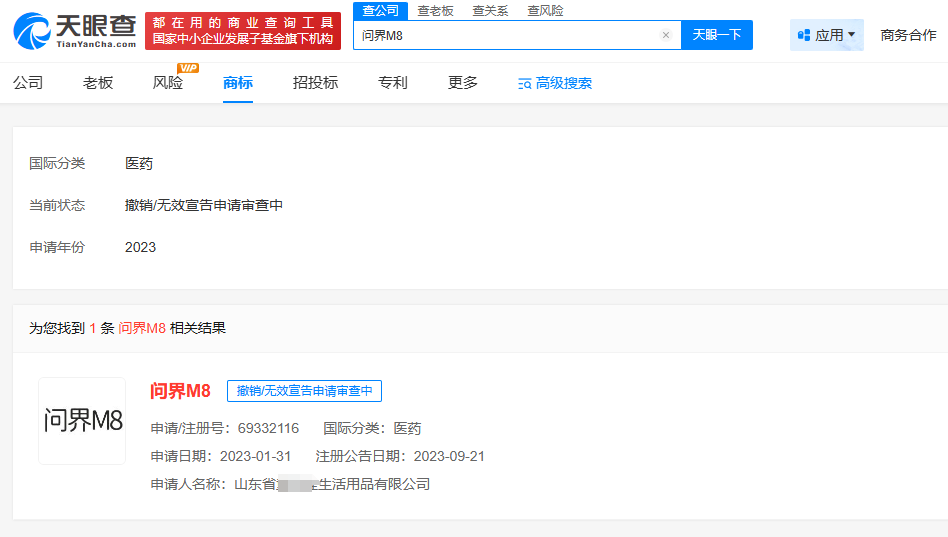
Task: Open 高级搜索 advanced search
Action: 555,83
